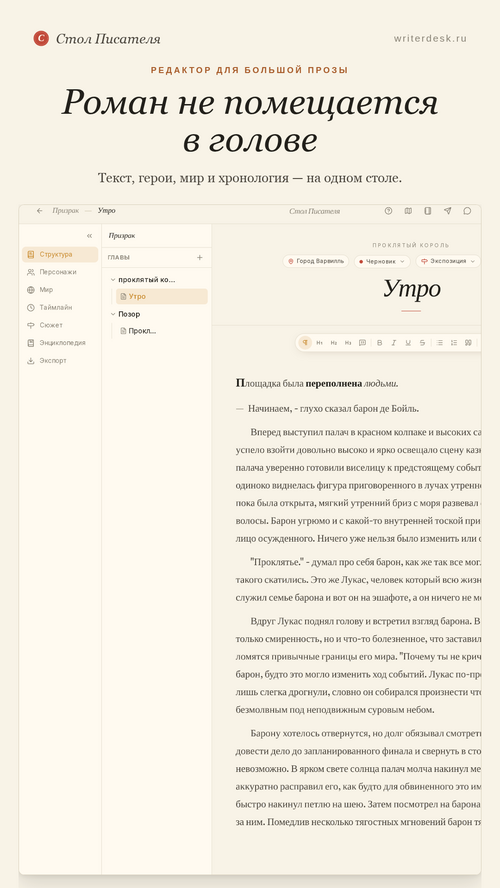Open the Черновик status dropdown

(x=382, y=261)
